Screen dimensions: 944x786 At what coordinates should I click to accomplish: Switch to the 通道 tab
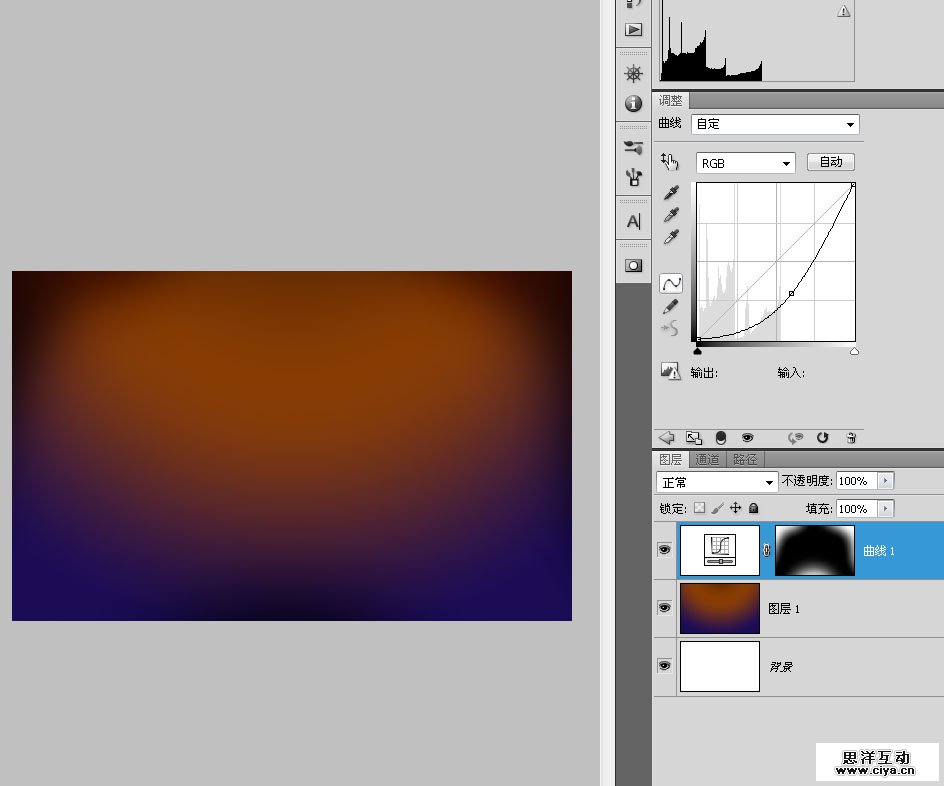point(707,460)
